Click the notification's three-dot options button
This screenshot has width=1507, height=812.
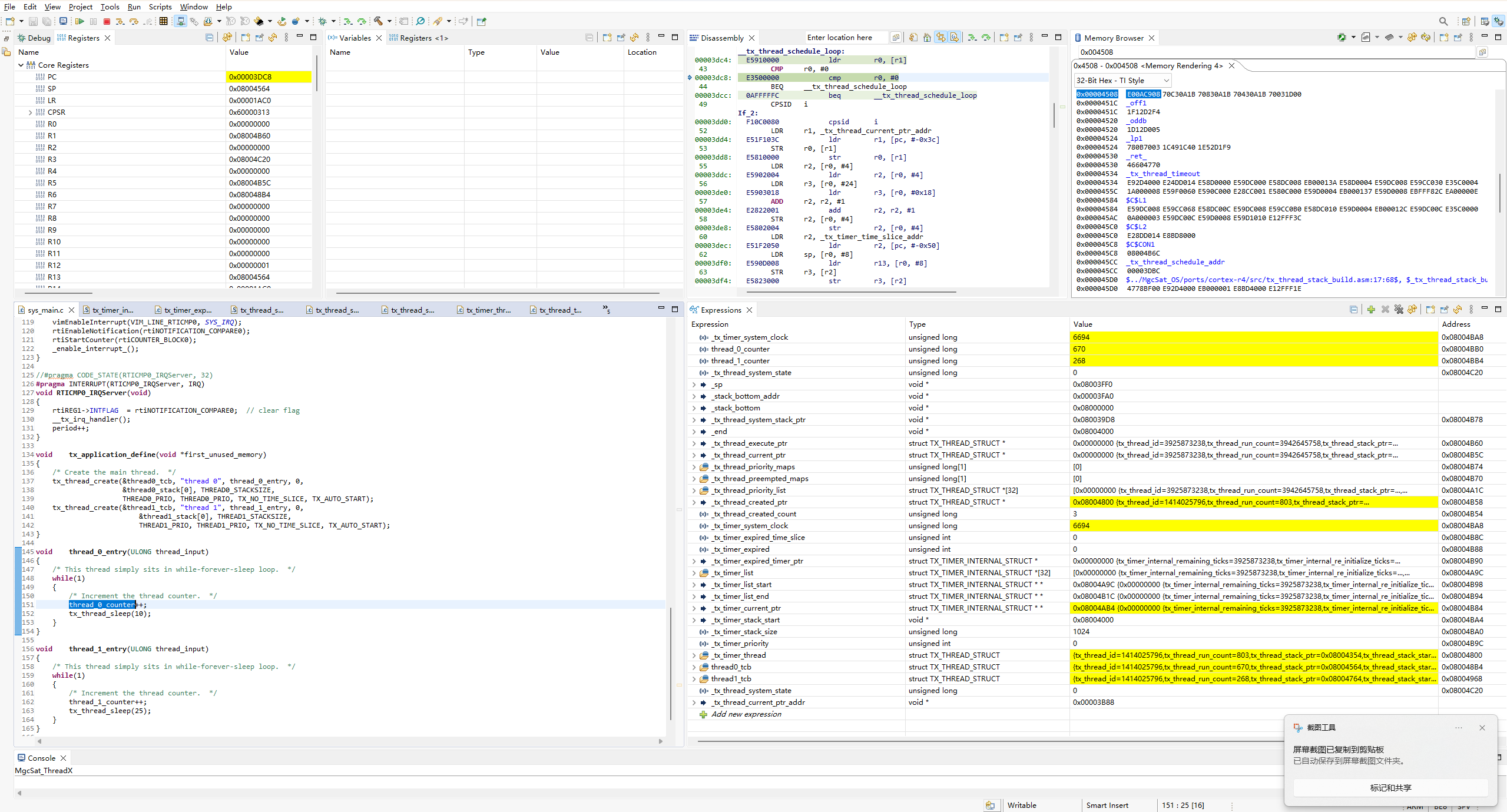(1459, 728)
